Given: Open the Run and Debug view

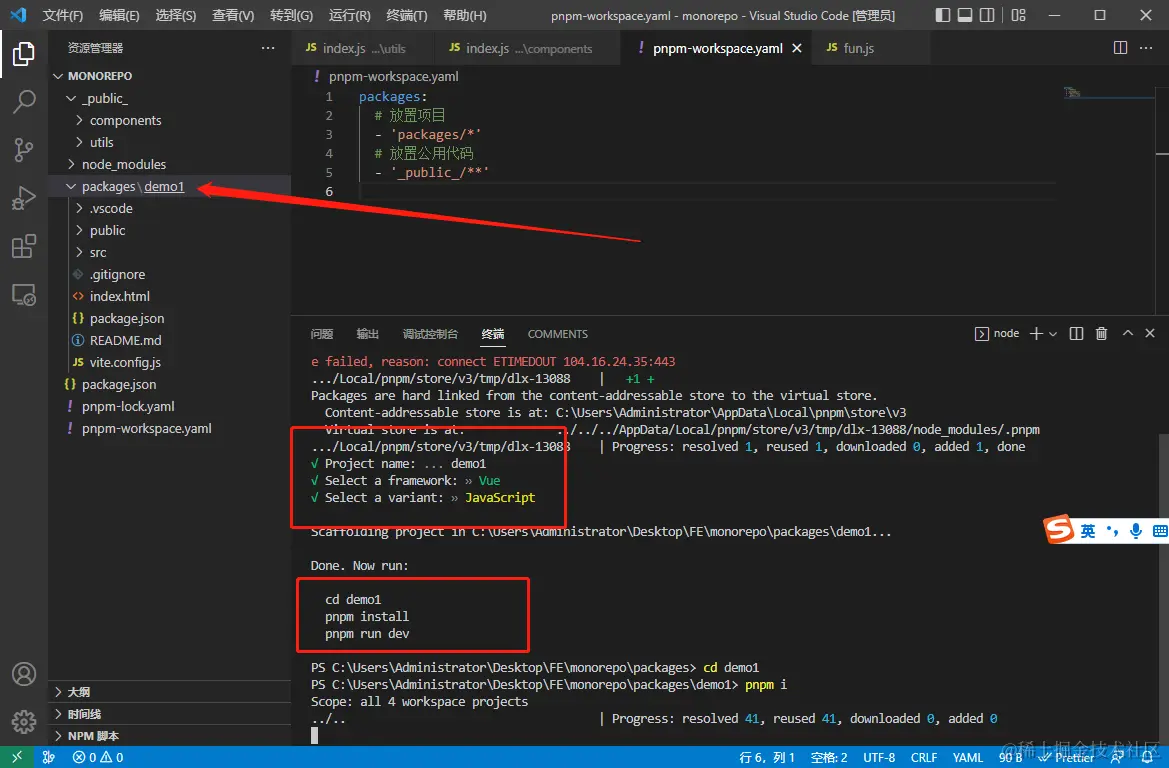Looking at the screenshot, I should point(24,198).
